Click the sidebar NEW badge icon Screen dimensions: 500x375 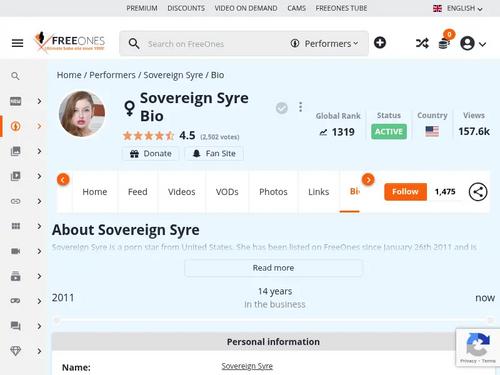pos(15,101)
